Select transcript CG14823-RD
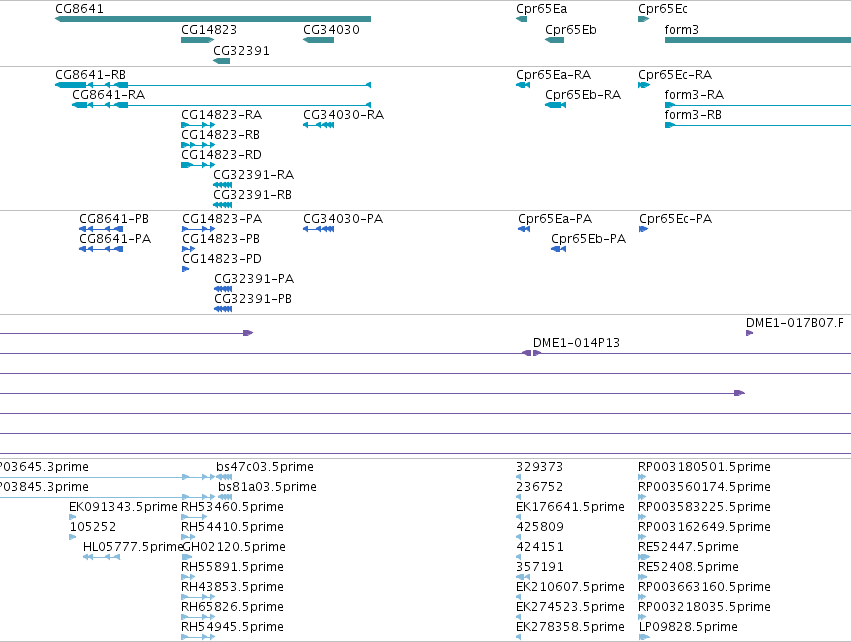This screenshot has height=642, width=851. tap(198, 165)
